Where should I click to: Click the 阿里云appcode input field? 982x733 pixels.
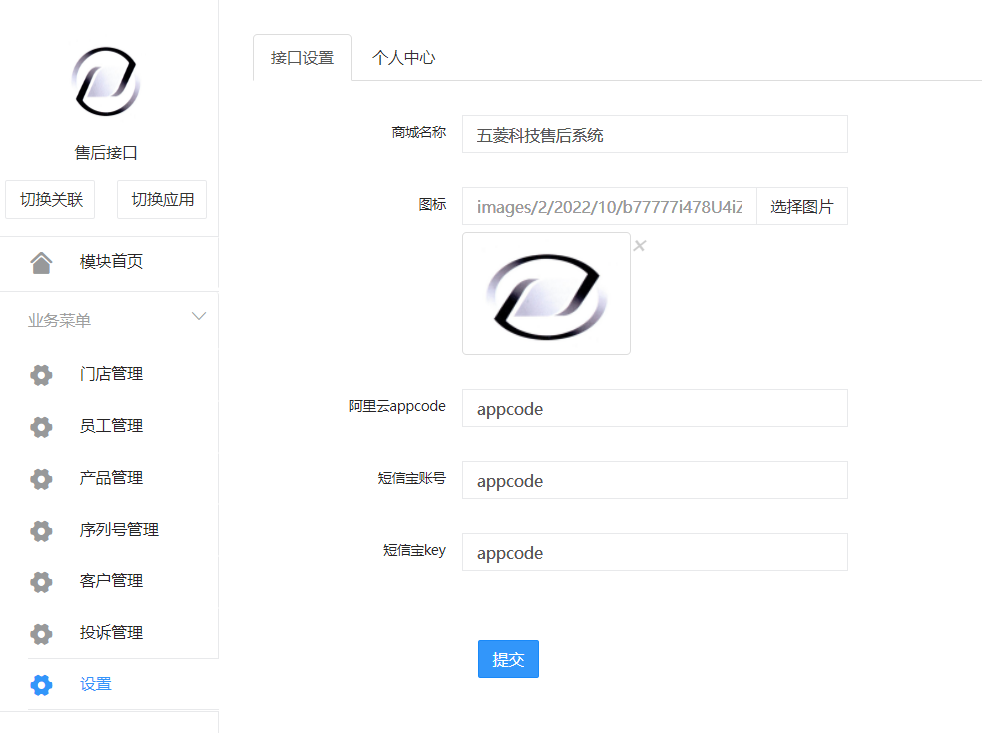coord(654,408)
